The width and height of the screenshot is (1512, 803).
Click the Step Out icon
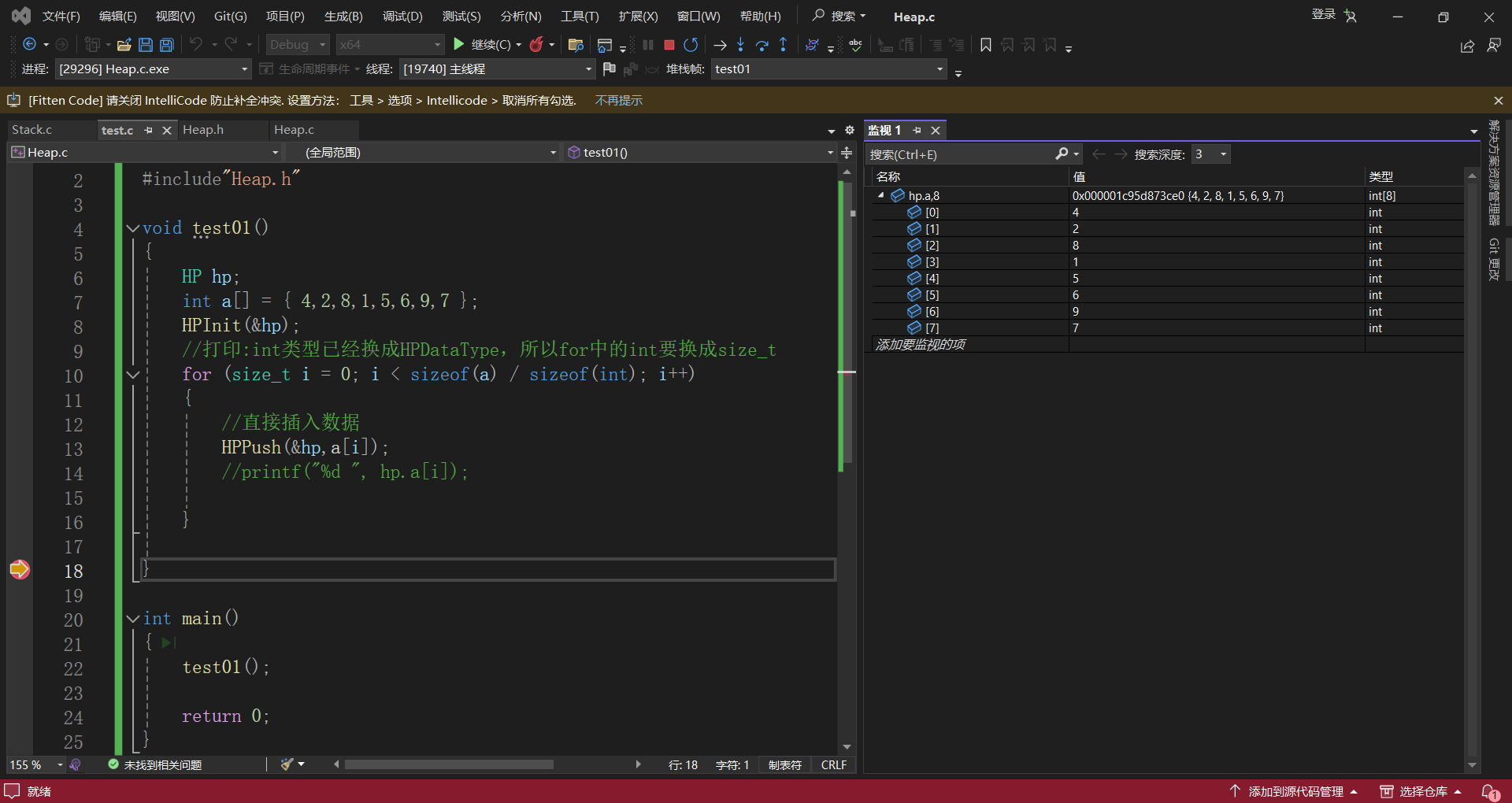[783, 45]
